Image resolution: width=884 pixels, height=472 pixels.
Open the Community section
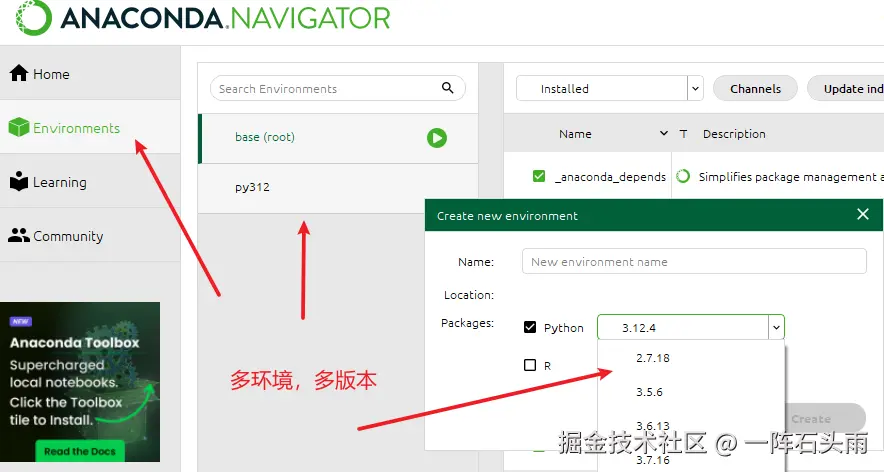[90, 236]
